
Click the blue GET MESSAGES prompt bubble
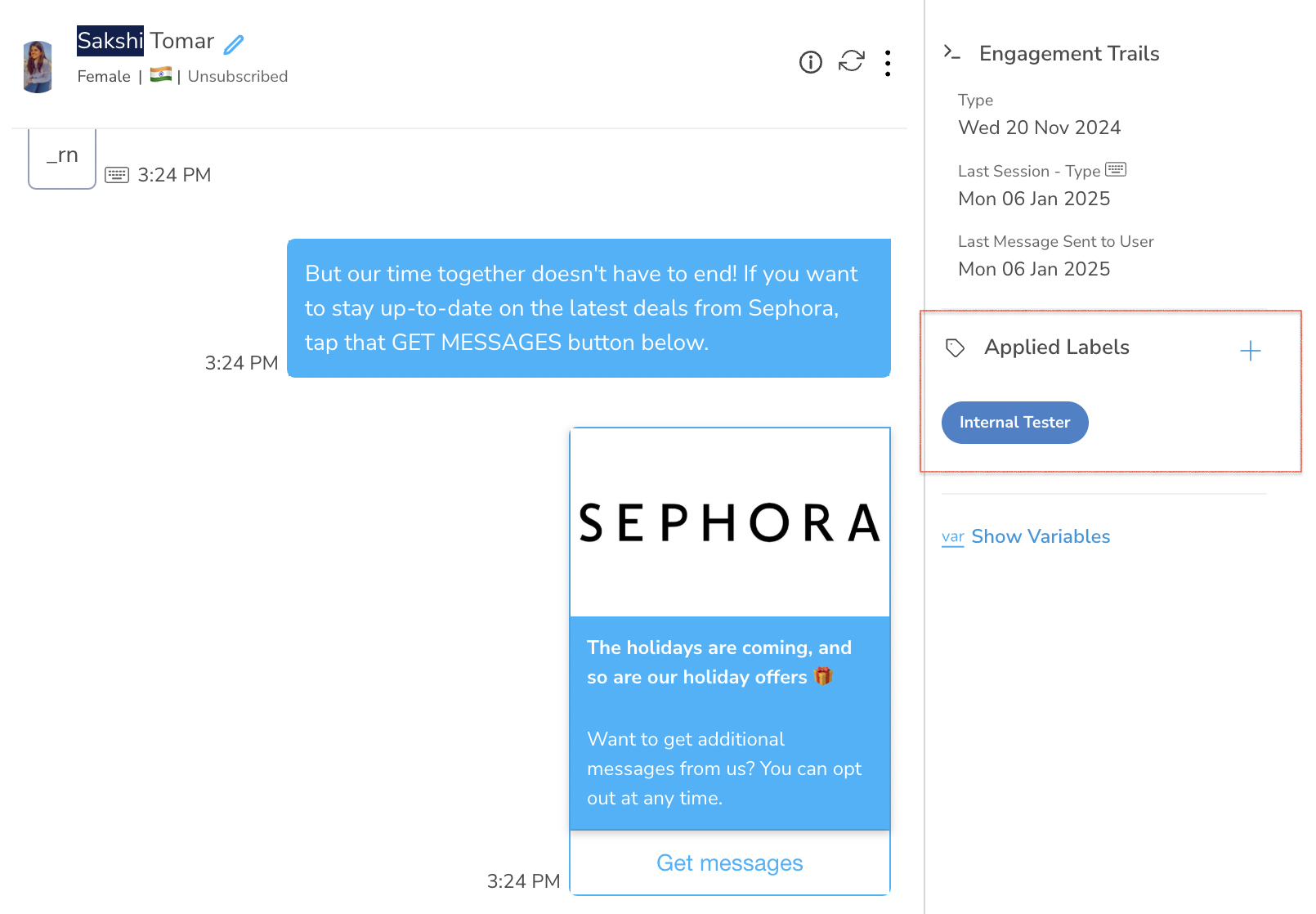pos(589,308)
